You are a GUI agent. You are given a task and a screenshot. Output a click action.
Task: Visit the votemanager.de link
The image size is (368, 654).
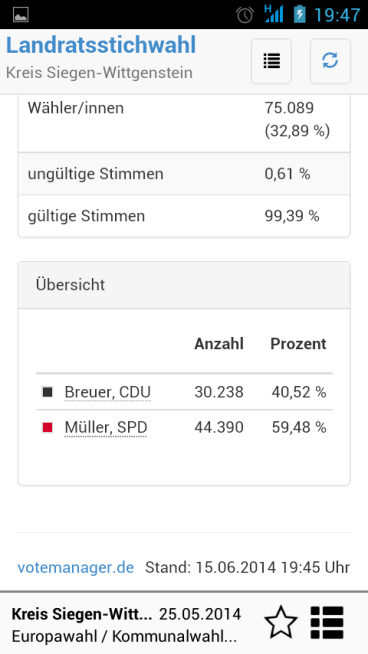76,567
